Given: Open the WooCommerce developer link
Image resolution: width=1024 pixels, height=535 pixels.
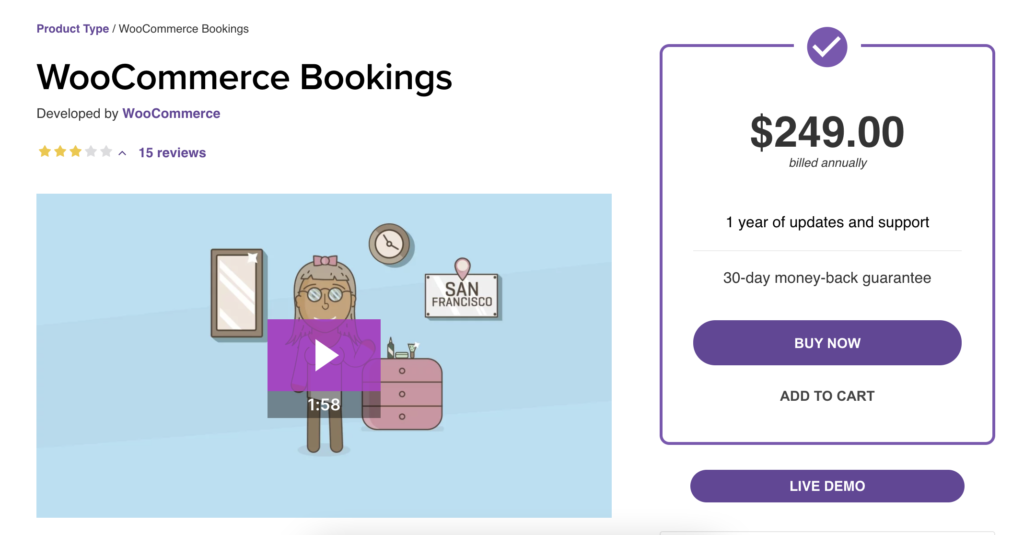Looking at the screenshot, I should coord(171,114).
